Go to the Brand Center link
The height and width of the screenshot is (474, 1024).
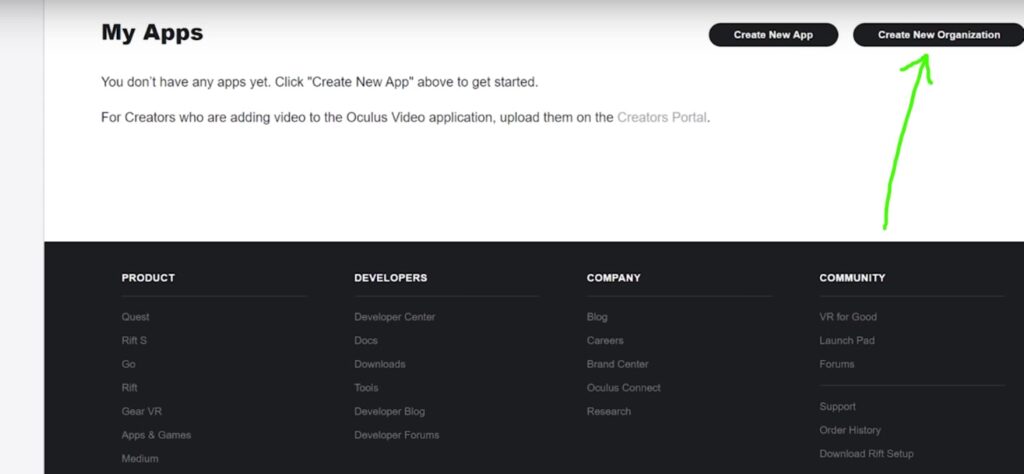tap(617, 364)
